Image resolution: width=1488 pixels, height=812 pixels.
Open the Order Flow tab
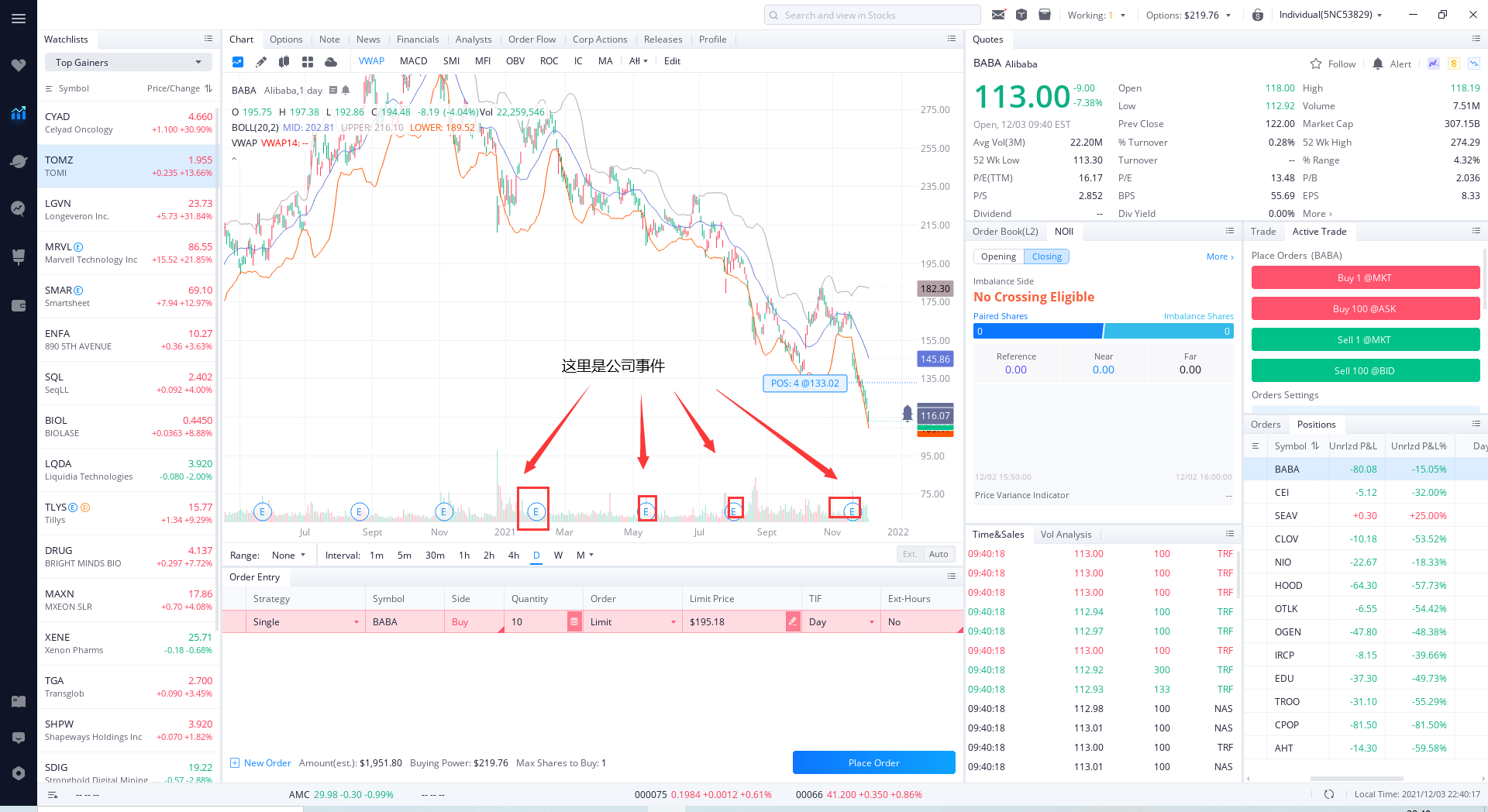click(532, 40)
